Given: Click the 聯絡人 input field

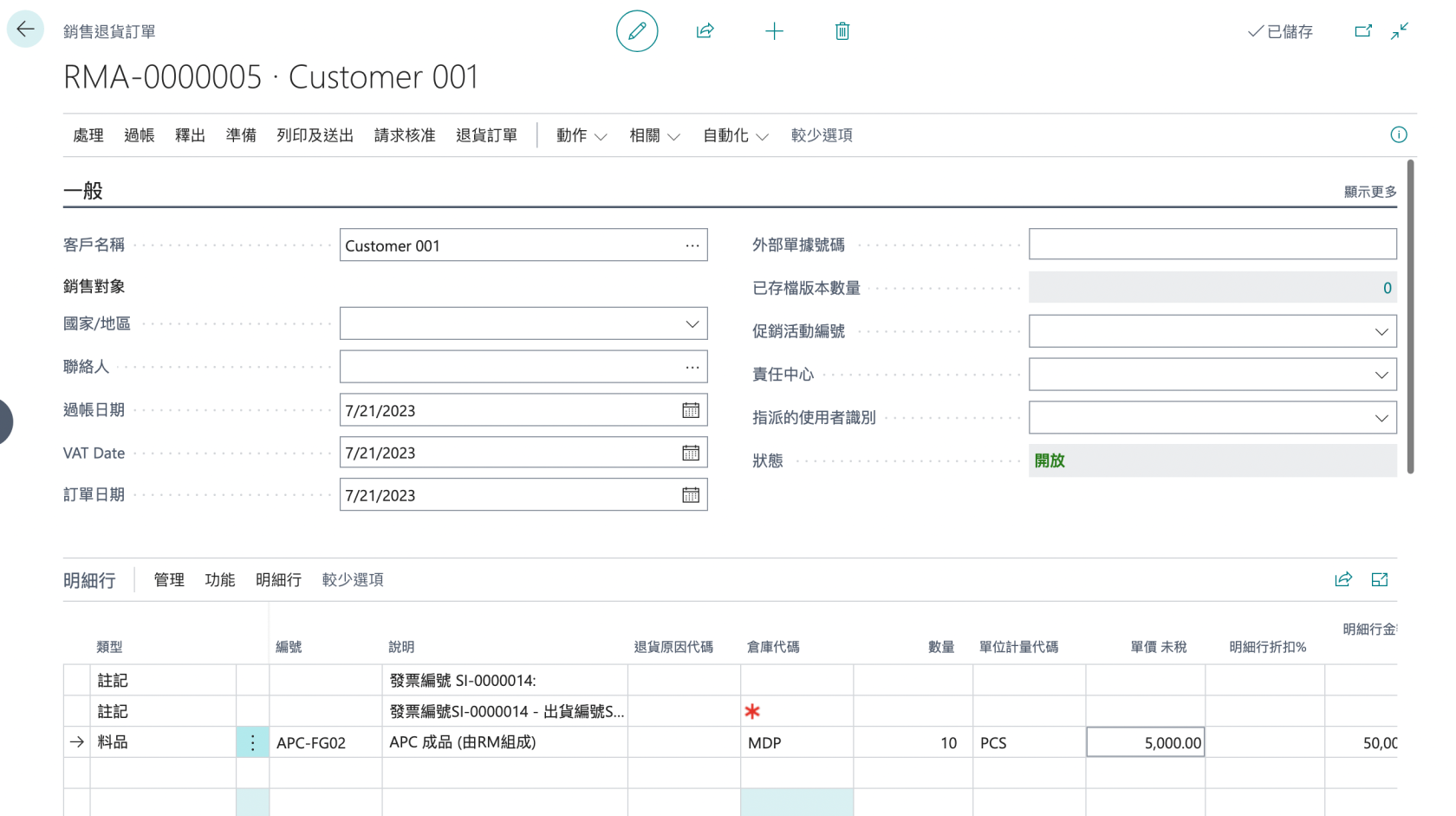Looking at the screenshot, I should click(523, 367).
